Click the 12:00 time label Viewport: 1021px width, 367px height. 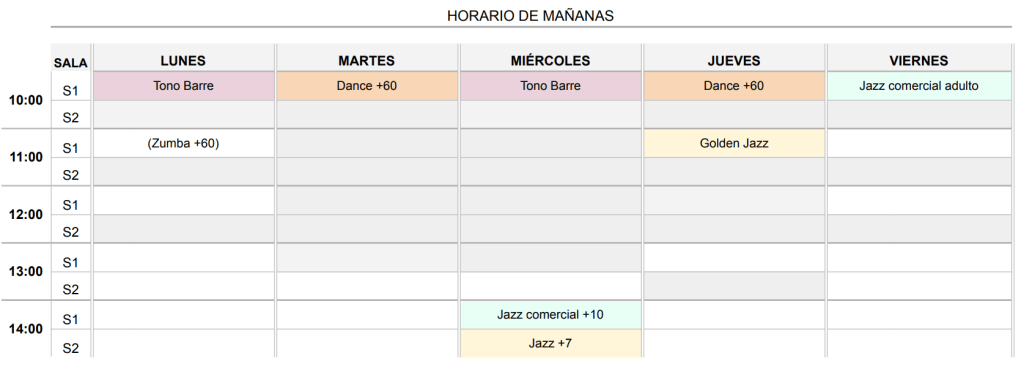(25, 215)
